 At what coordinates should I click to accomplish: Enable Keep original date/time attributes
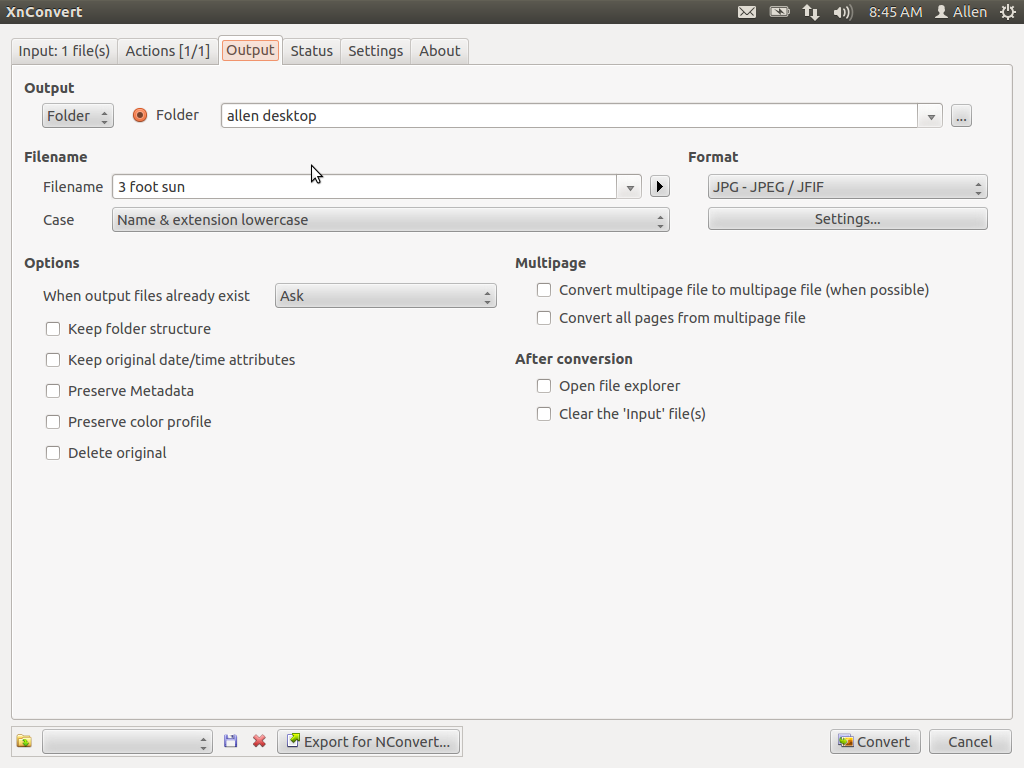pos(53,360)
